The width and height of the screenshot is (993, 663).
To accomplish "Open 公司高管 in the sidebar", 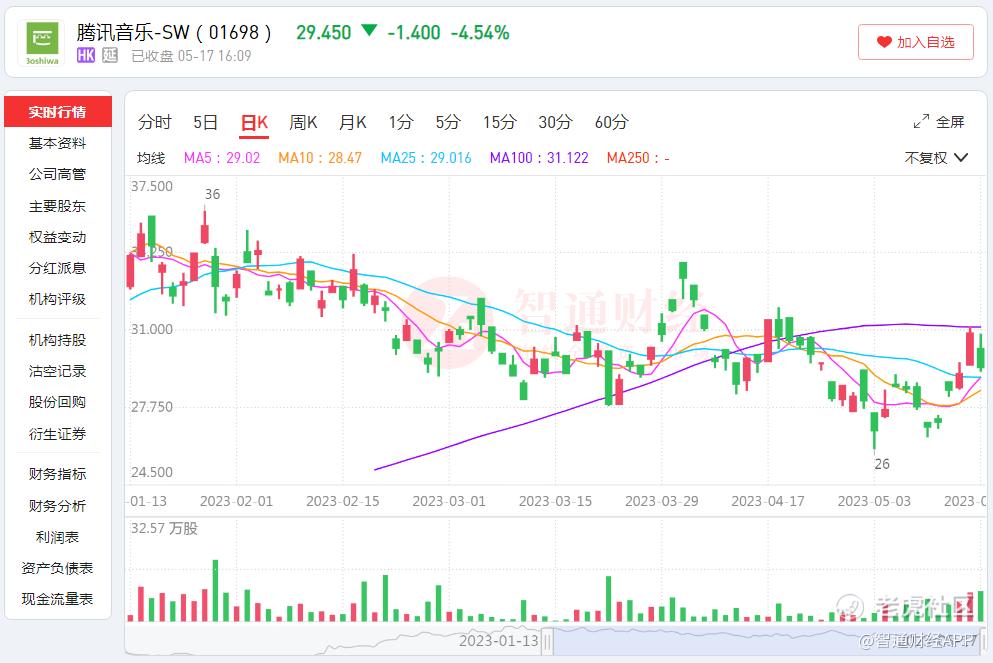I will [x=58, y=174].
